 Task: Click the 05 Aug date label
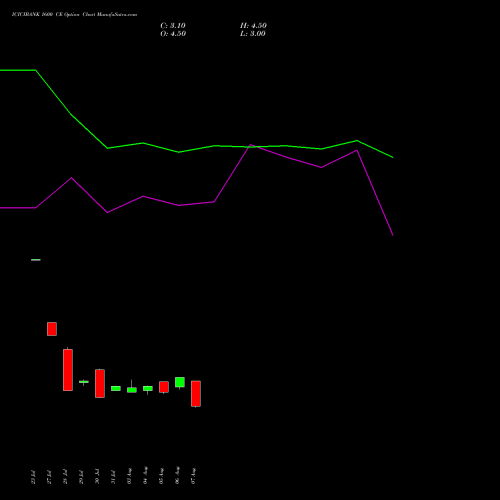click(161, 476)
